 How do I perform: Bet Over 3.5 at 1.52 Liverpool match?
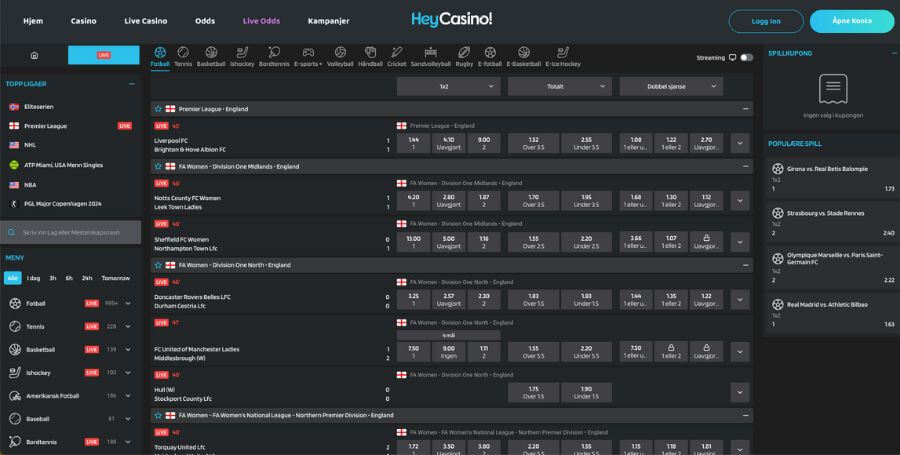pos(533,143)
